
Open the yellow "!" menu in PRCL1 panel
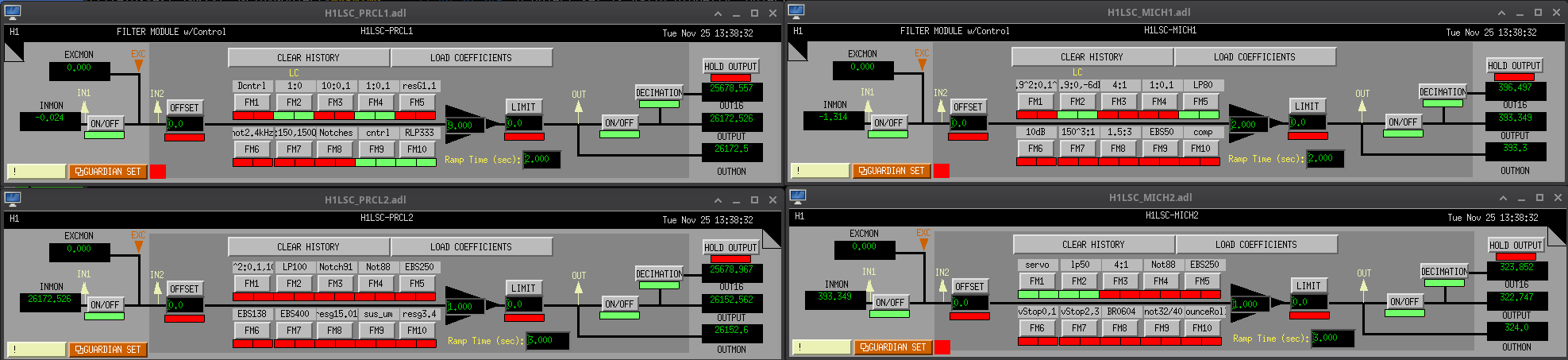[x=37, y=172]
